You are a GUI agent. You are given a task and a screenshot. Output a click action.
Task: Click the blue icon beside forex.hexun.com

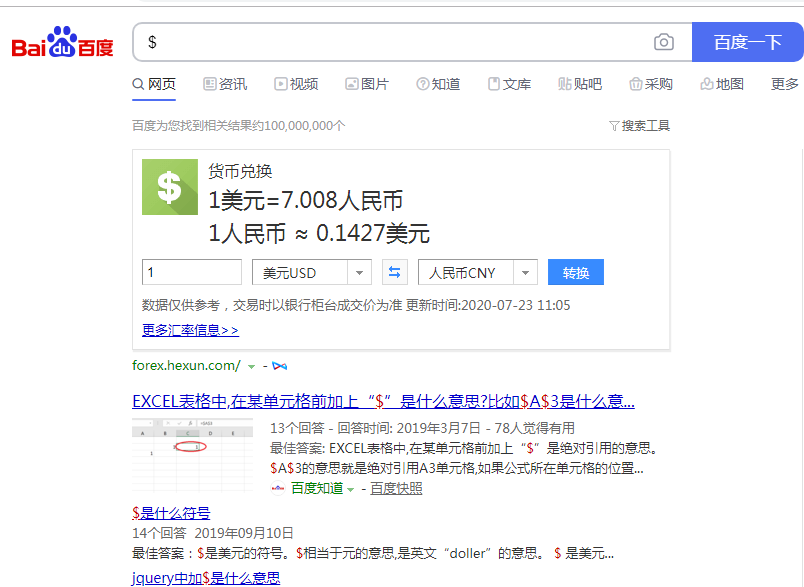tap(279, 366)
